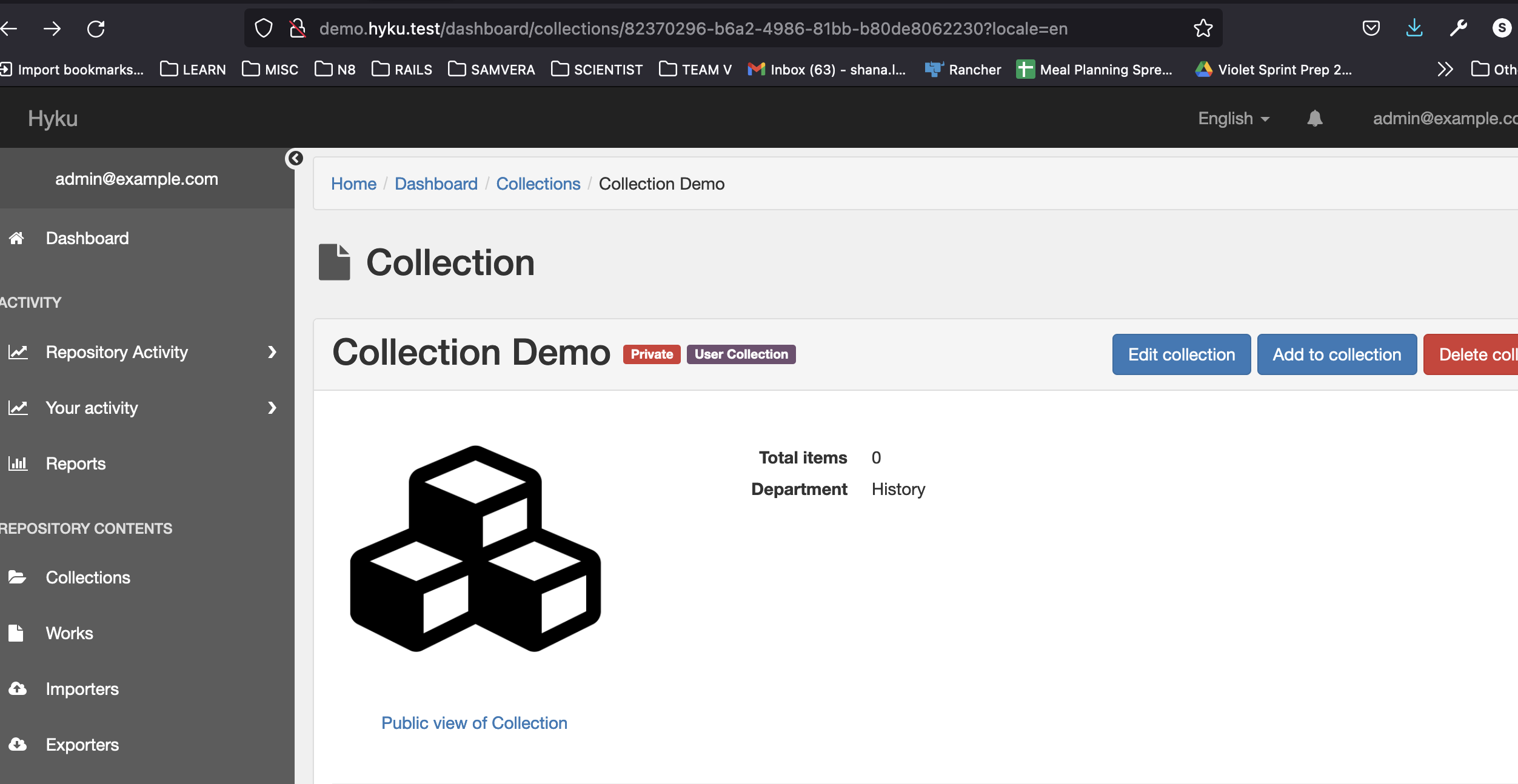Open the Violet Sprint Prep bookmark
The image size is (1518, 784).
tap(1273, 70)
